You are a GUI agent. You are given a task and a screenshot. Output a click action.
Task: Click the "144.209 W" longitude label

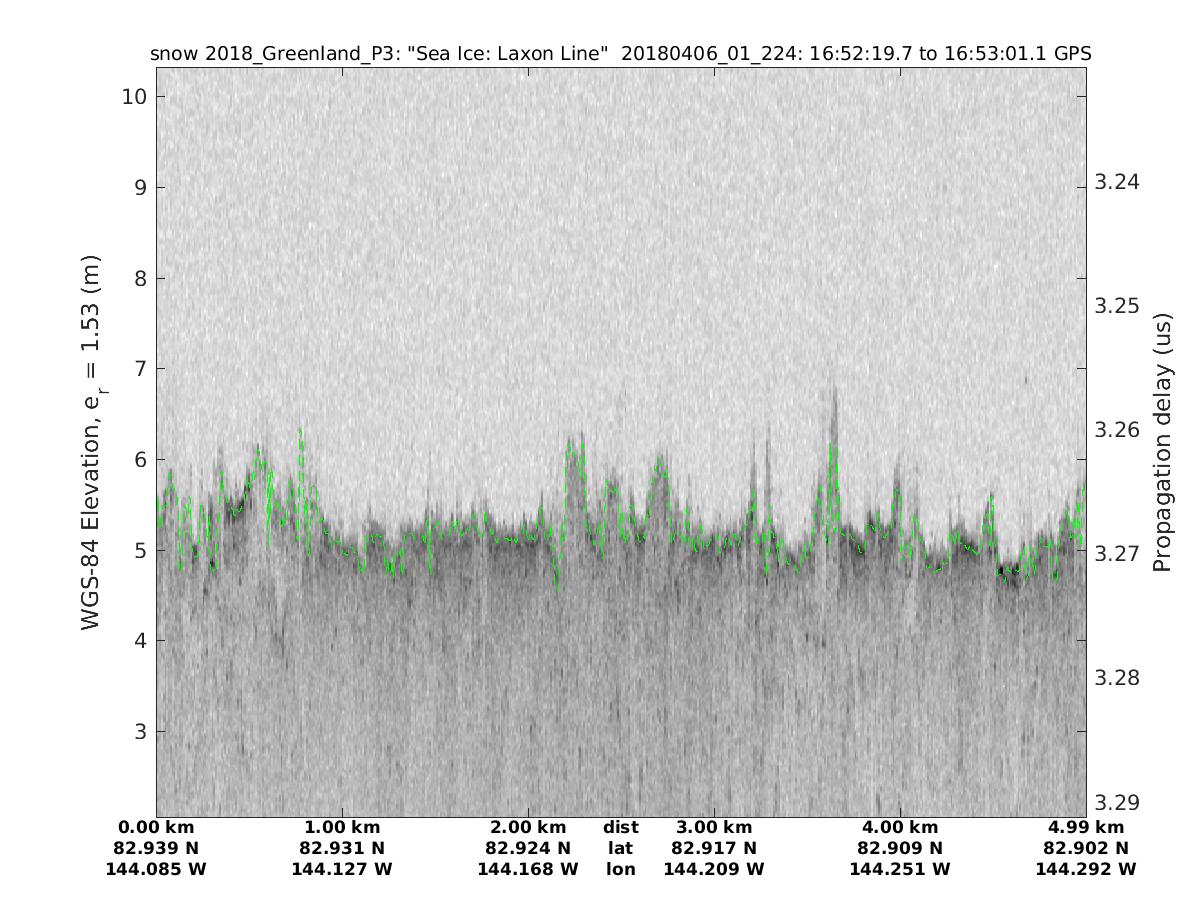(x=714, y=869)
